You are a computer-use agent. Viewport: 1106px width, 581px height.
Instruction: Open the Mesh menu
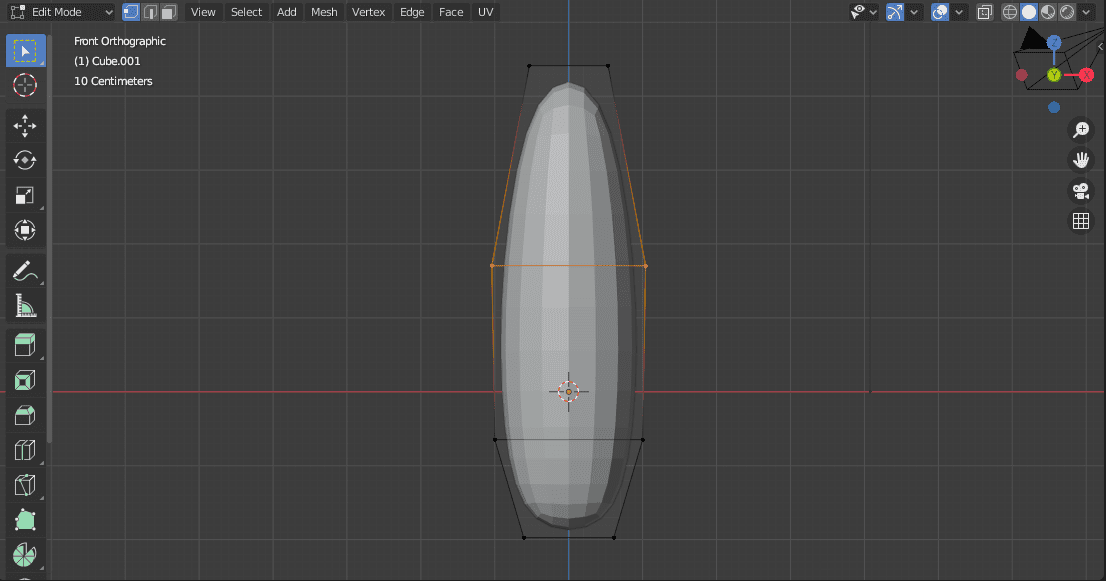pos(324,11)
